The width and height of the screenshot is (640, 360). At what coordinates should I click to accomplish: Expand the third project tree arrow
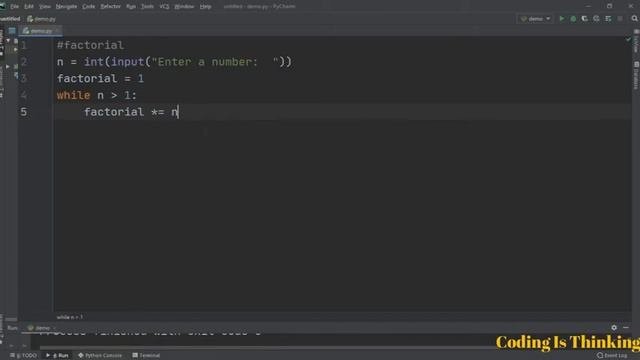(x=8, y=67)
